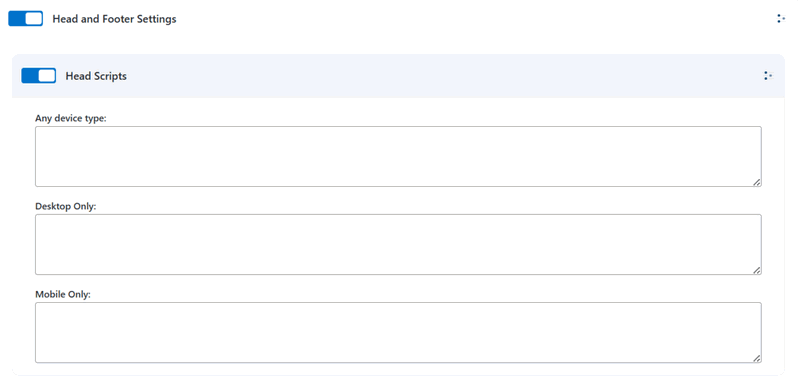Click the Head and Footer Settings title
Image resolution: width=798 pixels, height=382 pixels.
click(115, 19)
